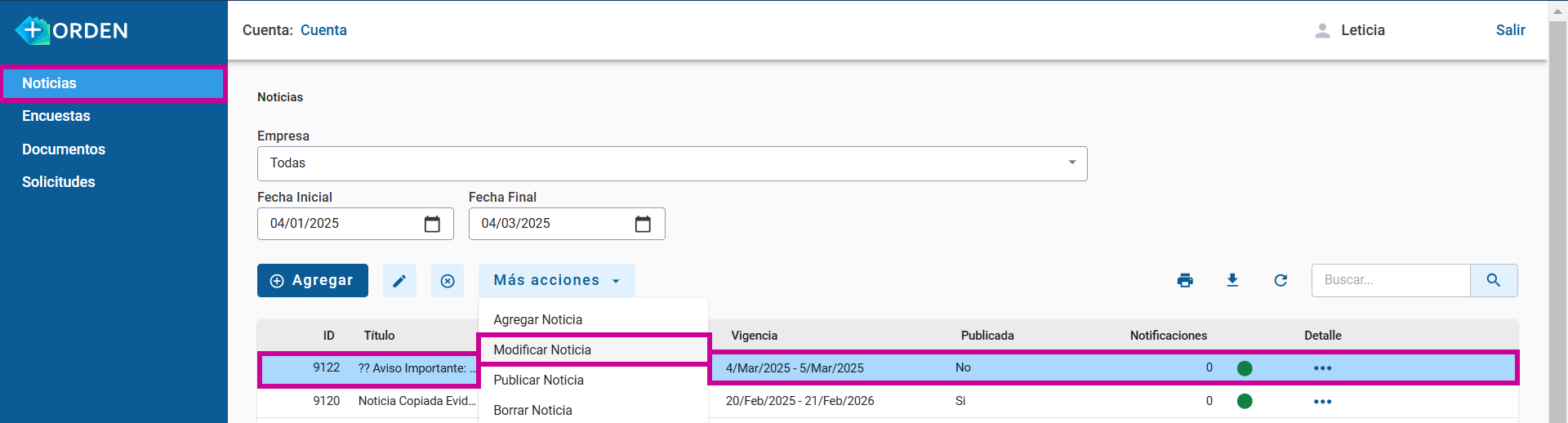The image size is (1568, 423).
Task: Click the printer icon
Action: coord(1185,280)
